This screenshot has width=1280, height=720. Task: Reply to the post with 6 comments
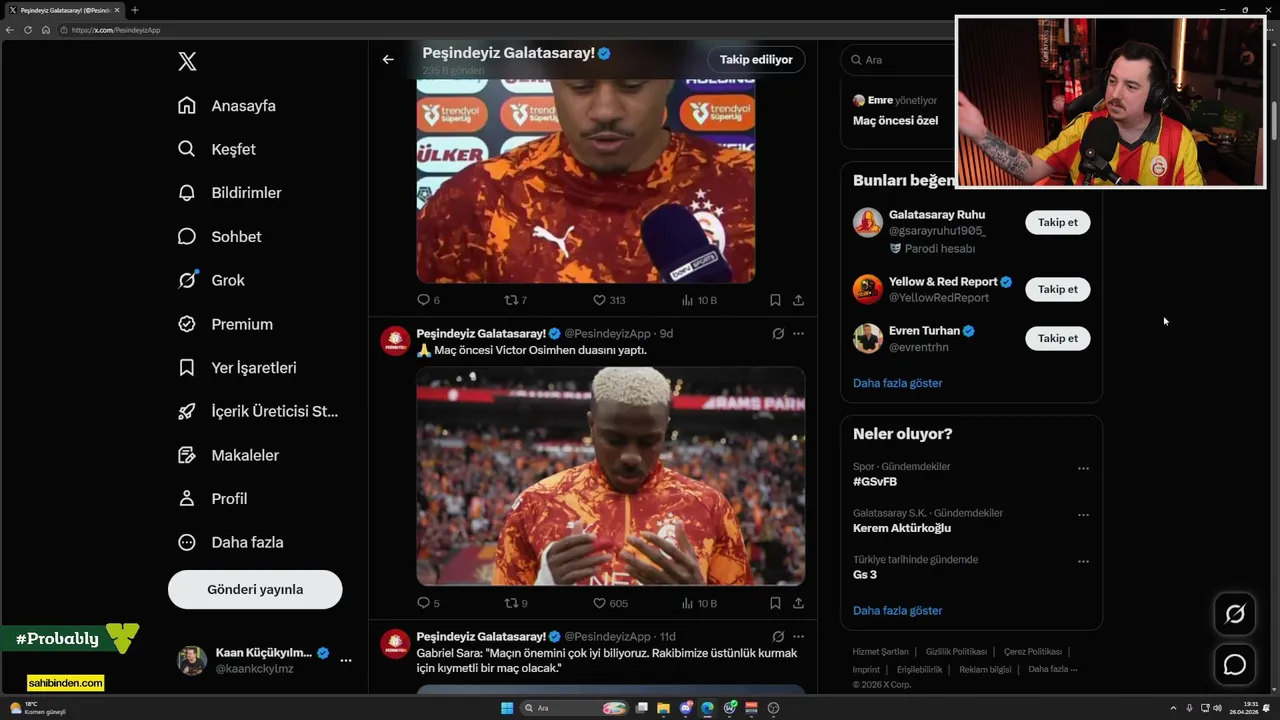point(428,300)
